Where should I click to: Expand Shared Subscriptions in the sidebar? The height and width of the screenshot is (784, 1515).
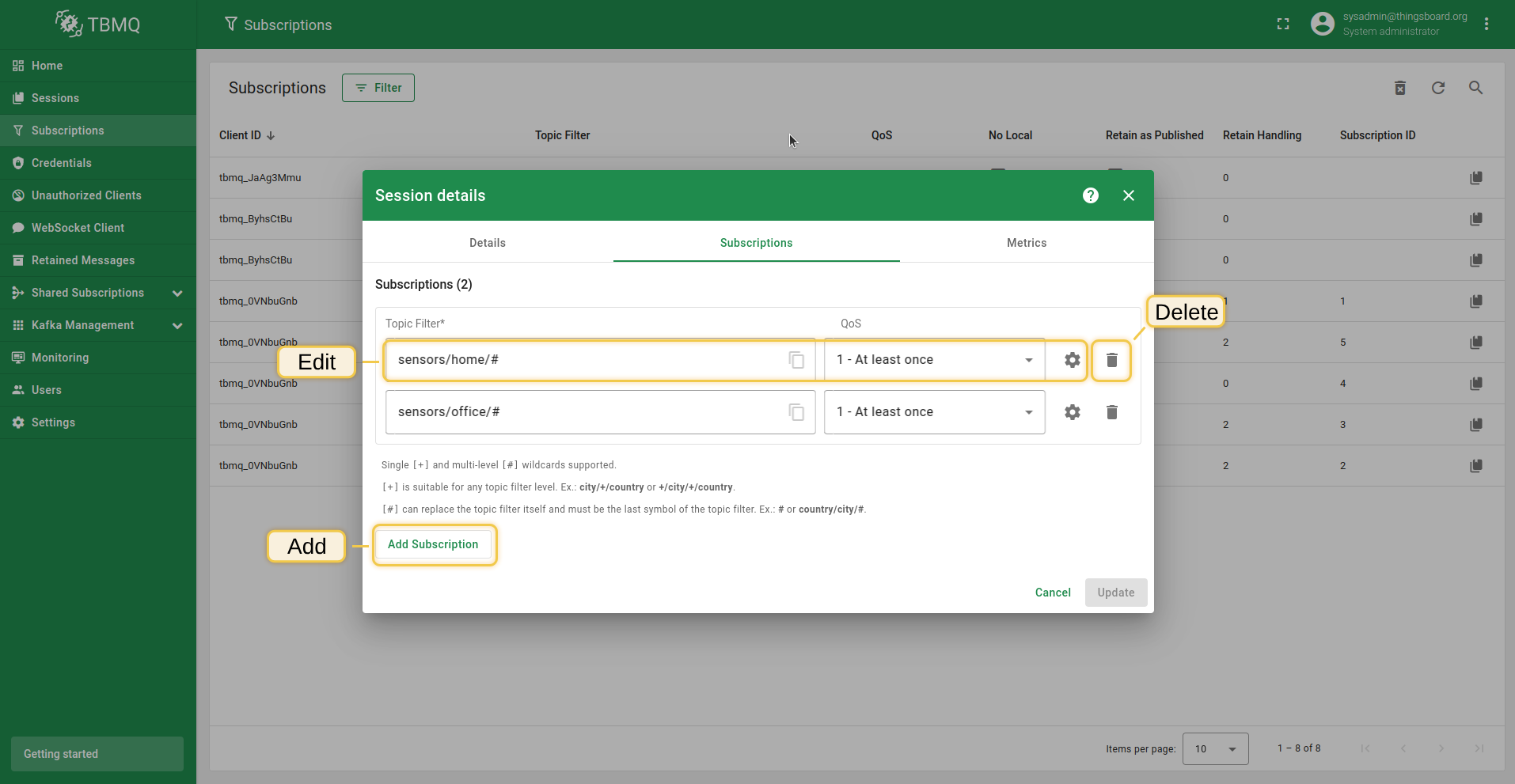coord(177,293)
